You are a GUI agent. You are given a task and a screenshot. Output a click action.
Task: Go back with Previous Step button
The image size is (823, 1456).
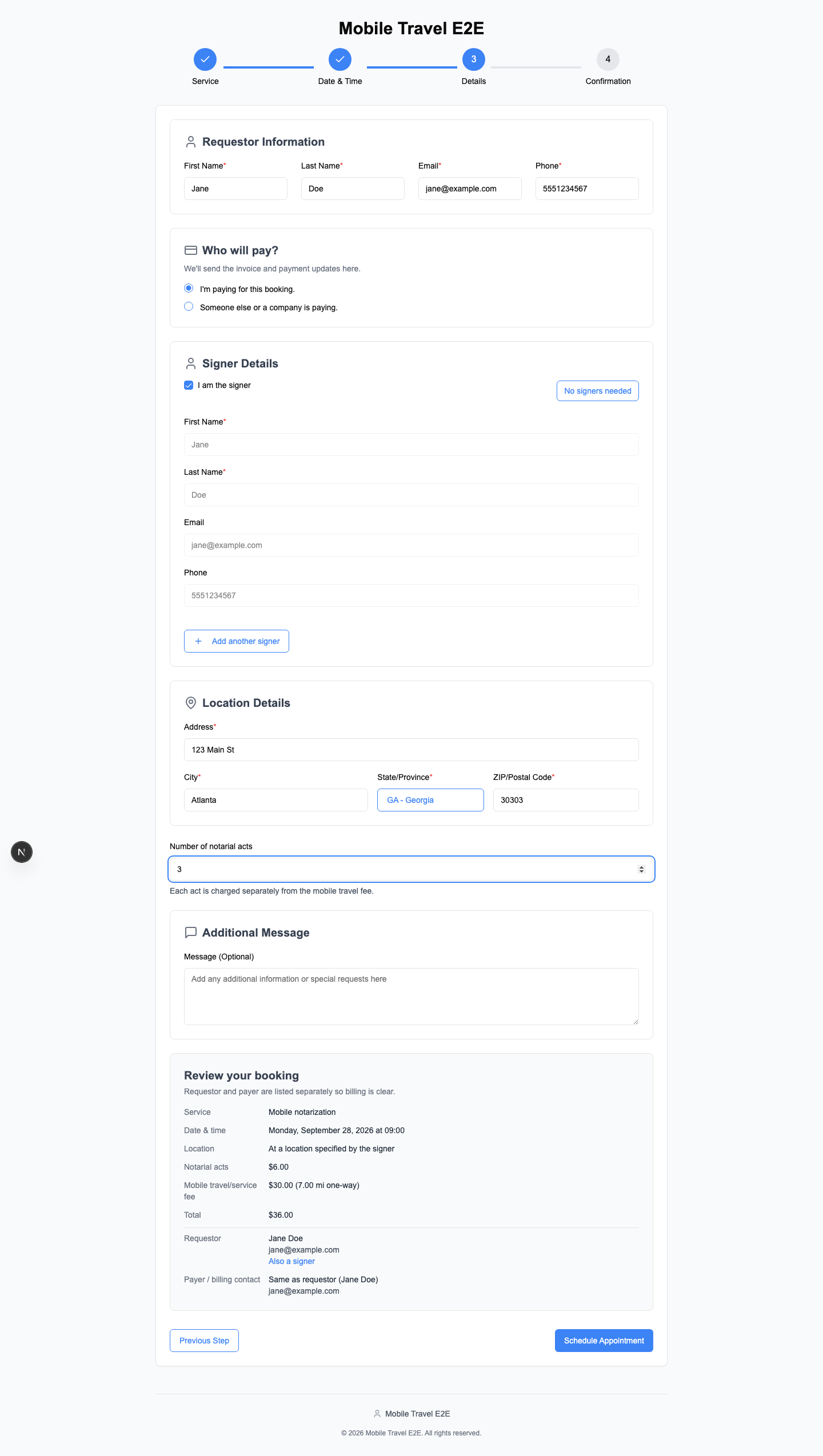click(x=204, y=1341)
